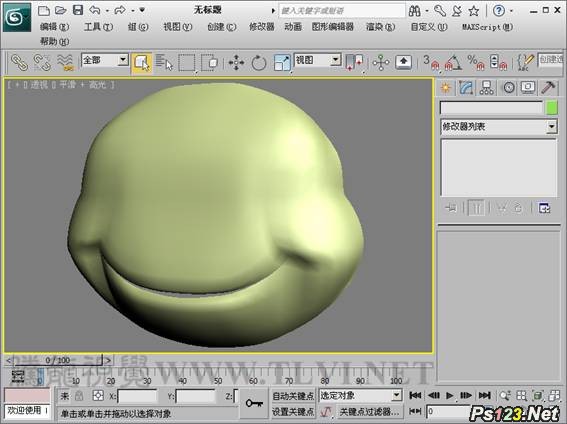The height and width of the screenshot is (424, 567).
Task: Open the 动画 menu
Action: [x=293, y=27]
